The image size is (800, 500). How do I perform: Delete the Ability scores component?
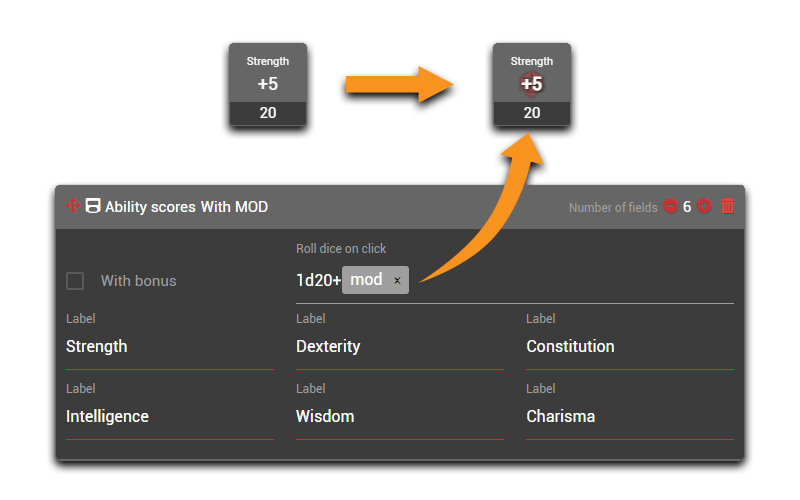click(x=728, y=207)
